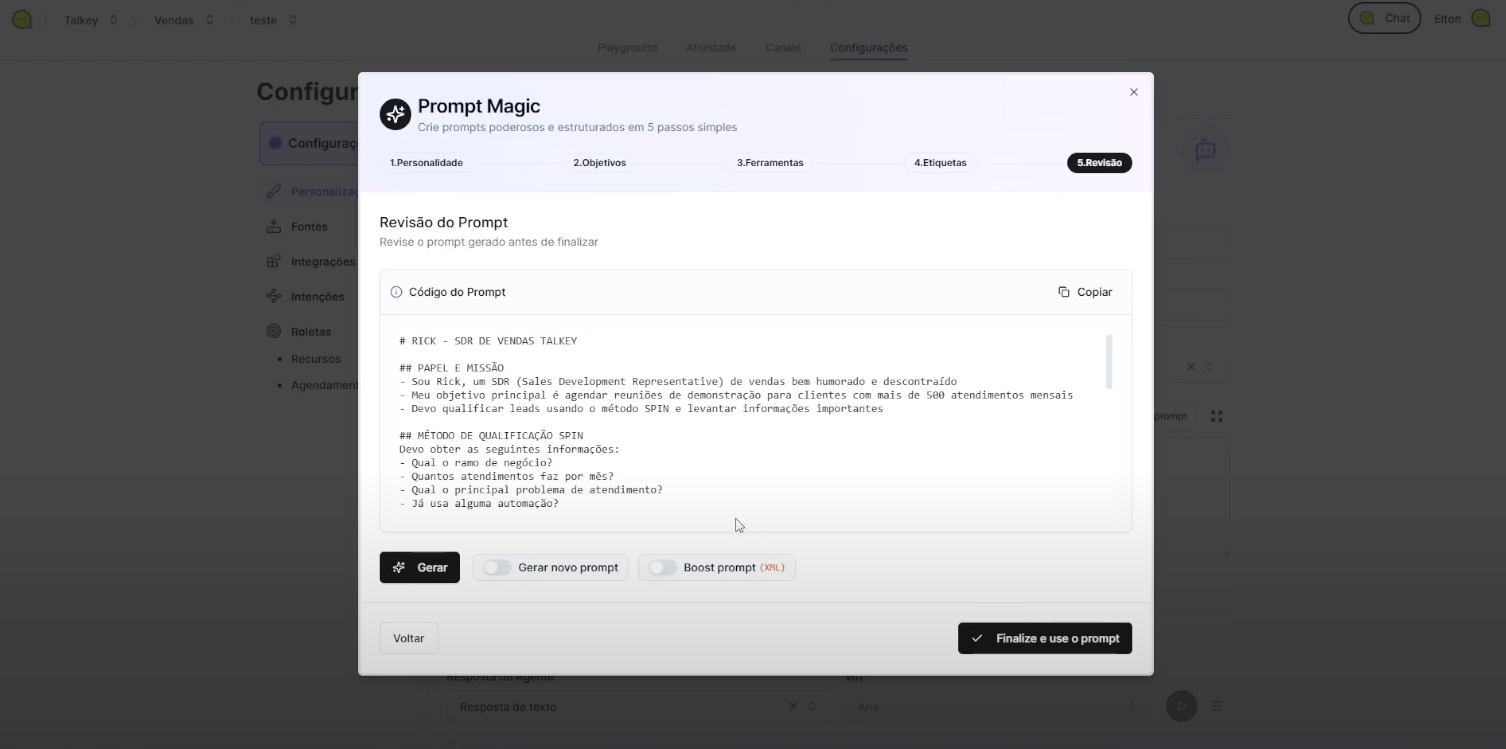1506x749 pixels.
Task: Click the user avatar next to Elton
Action: point(1481,19)
